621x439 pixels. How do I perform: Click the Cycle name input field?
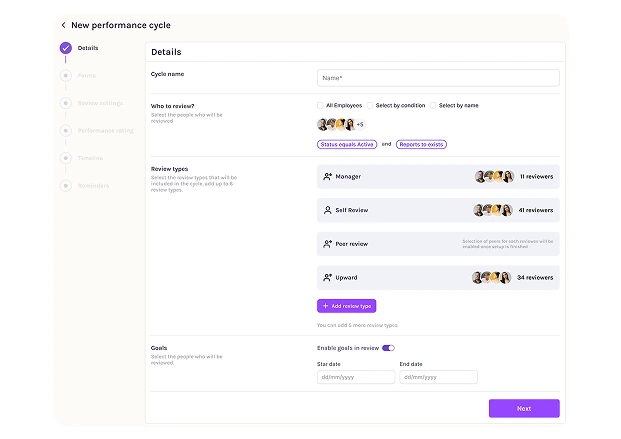[x=438, y=77]
